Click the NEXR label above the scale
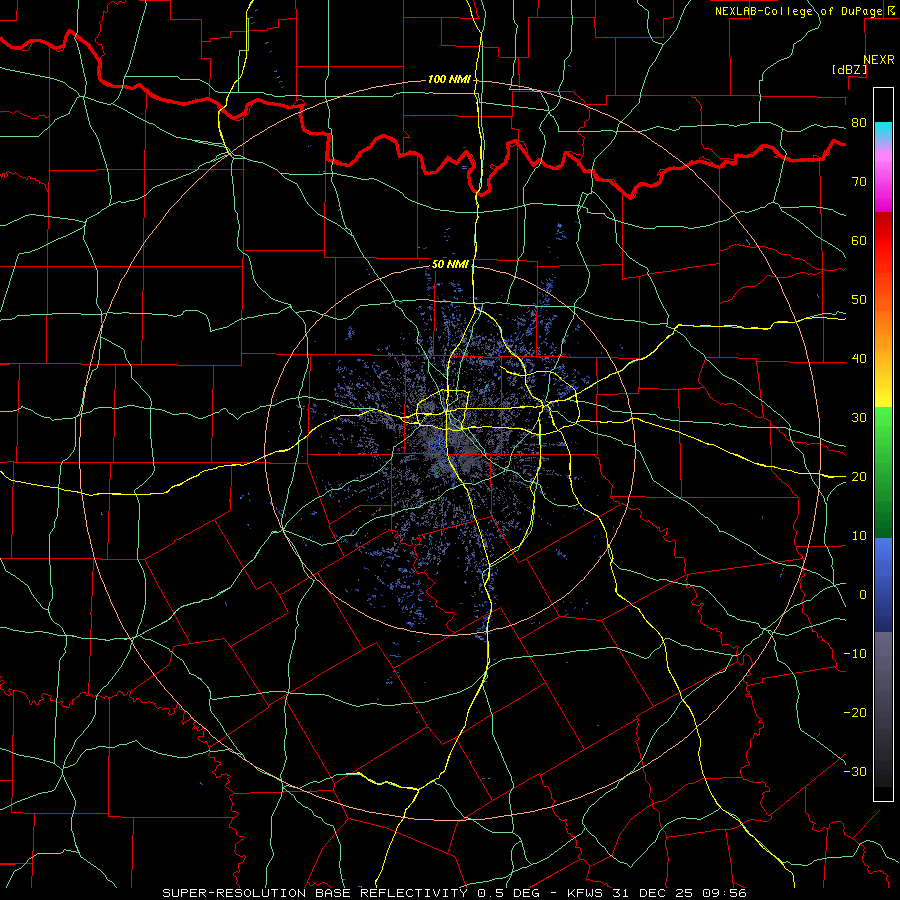 (879, 60)
